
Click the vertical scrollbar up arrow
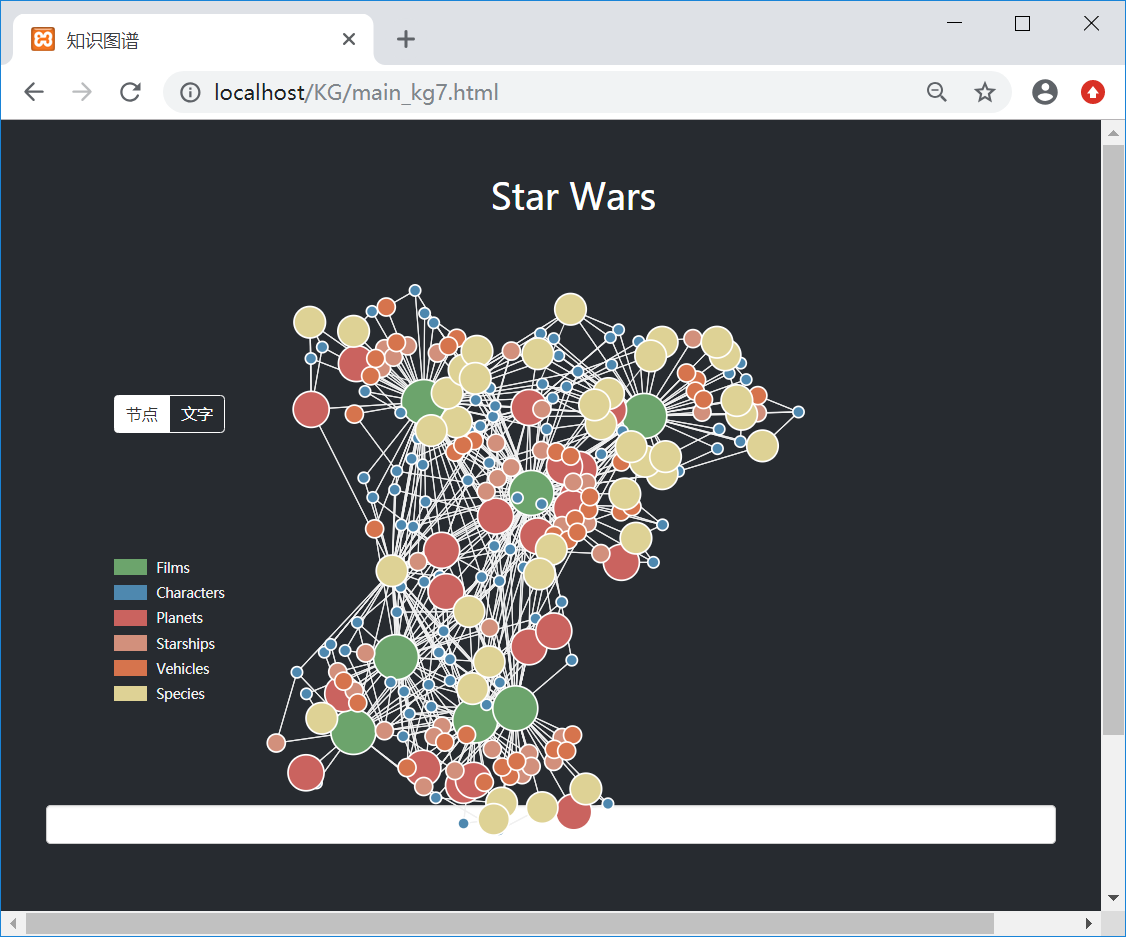[1113, 133]
